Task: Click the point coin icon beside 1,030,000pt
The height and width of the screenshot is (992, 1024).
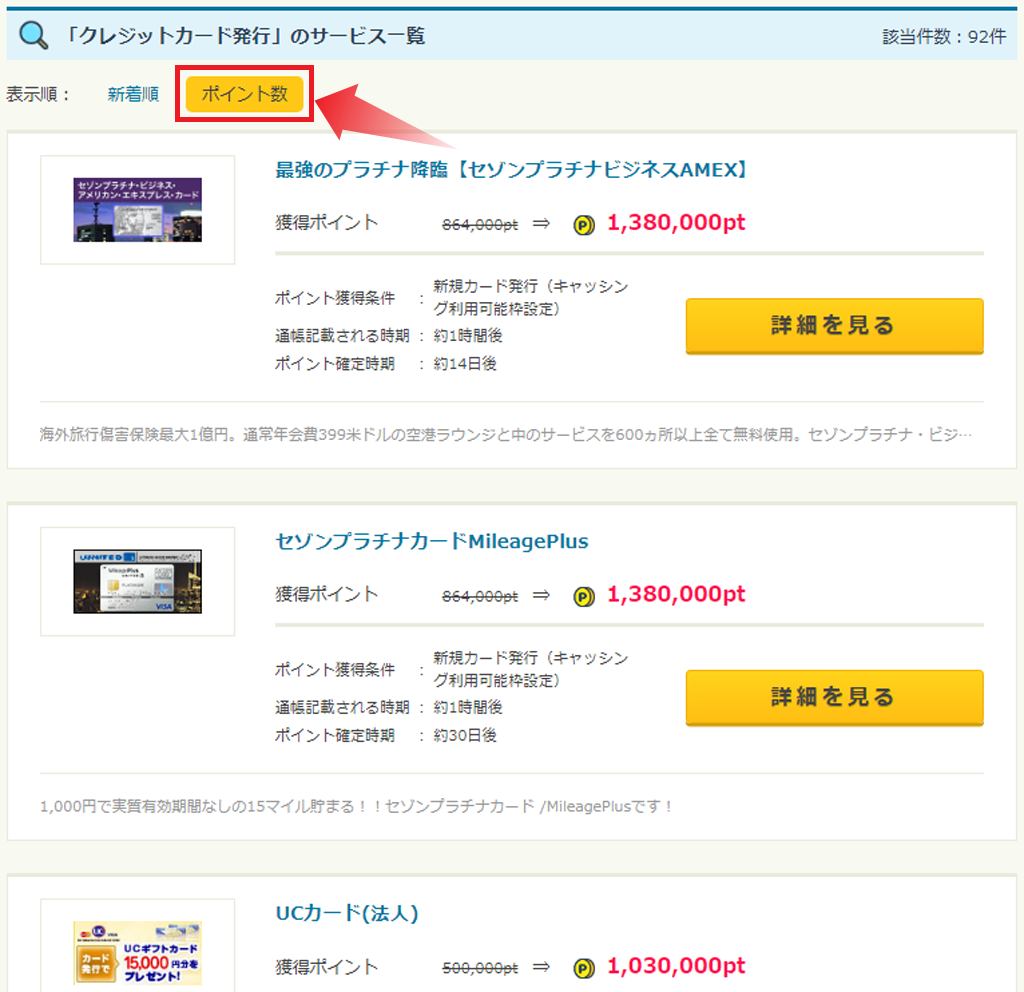Action: click(x=584, y=968)
